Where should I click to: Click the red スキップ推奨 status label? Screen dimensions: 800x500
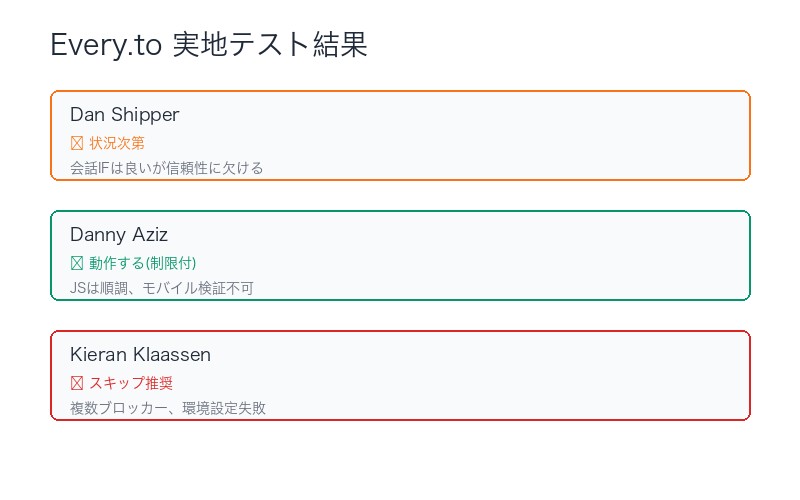point(124,383)
